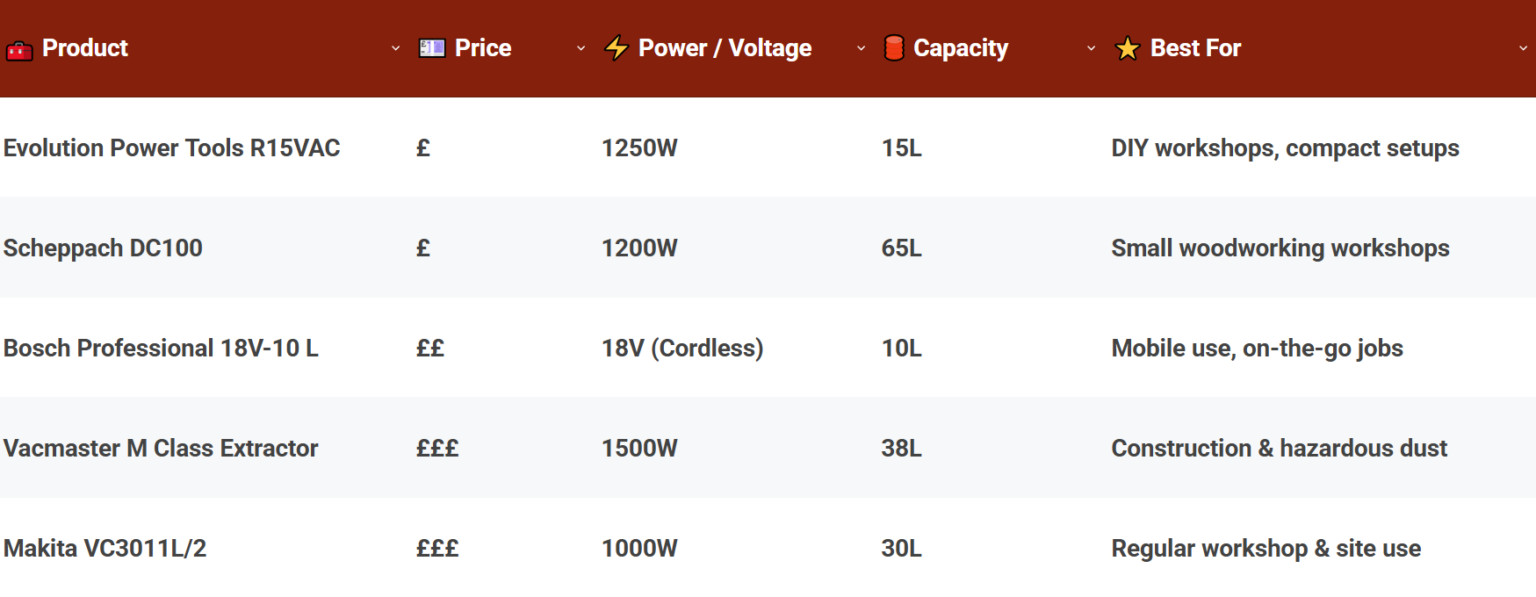The width and height of the screenshot is (1536, 597).
Task: Click the gold star icon beside Best For
Action: point(1127,49)
